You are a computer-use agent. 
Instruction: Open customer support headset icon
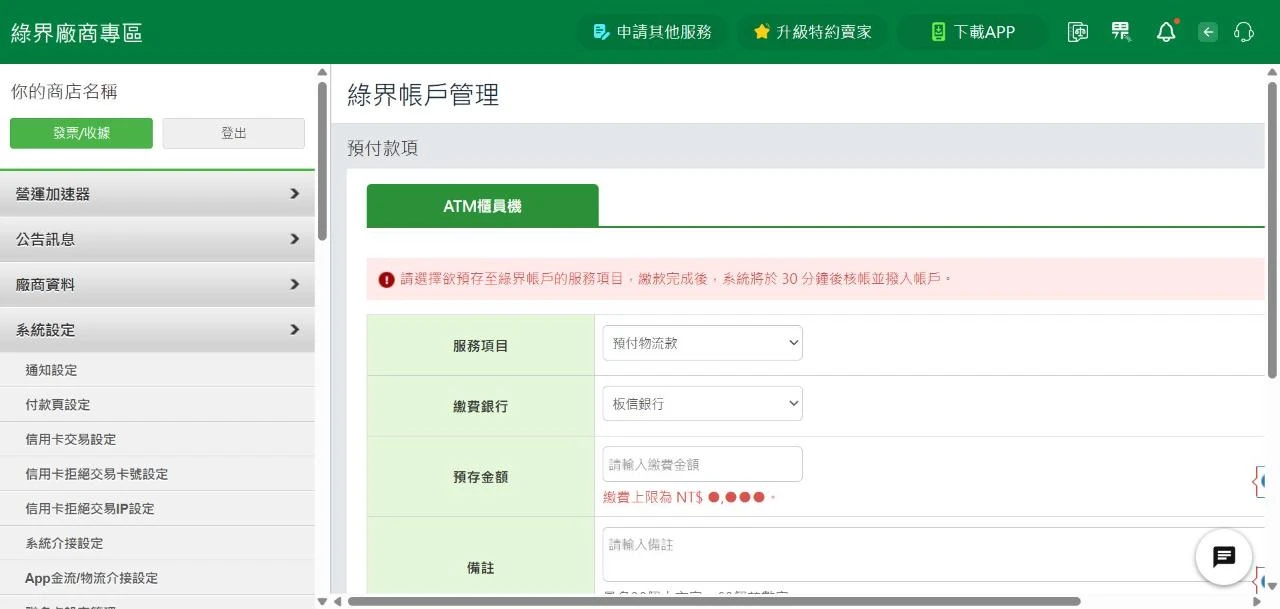(1244, 32)
